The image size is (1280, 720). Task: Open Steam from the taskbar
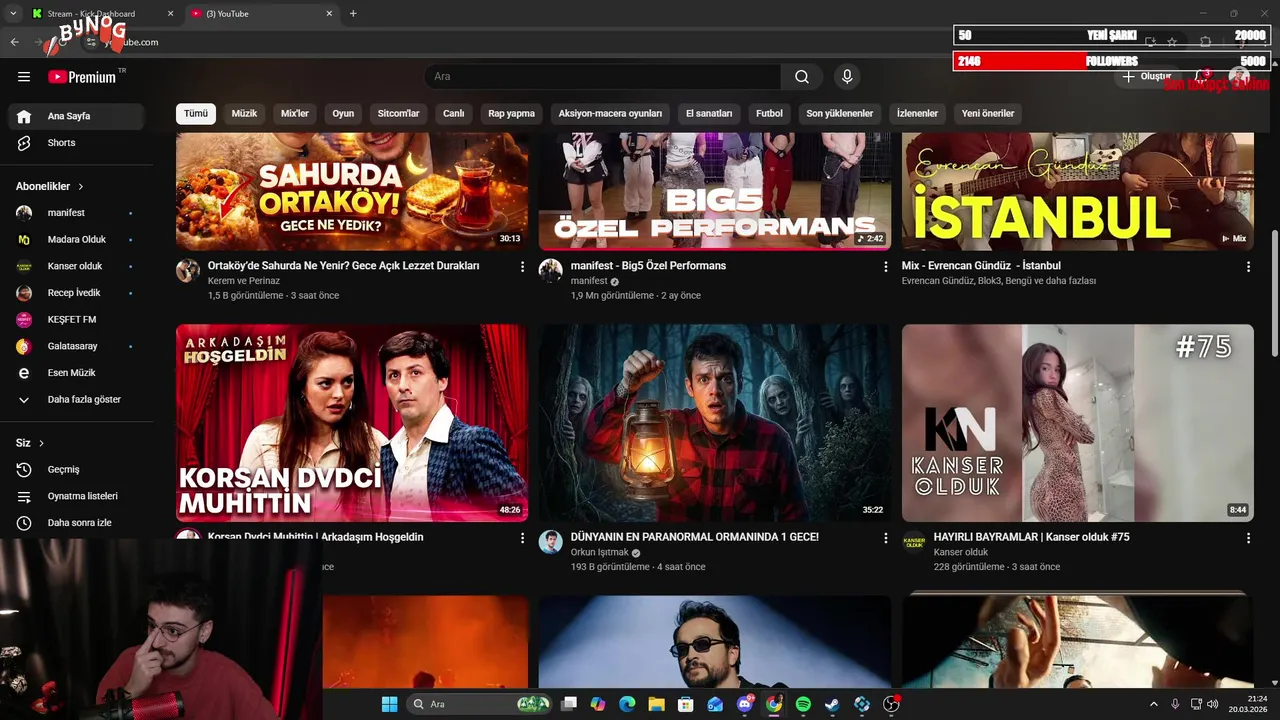832,704
